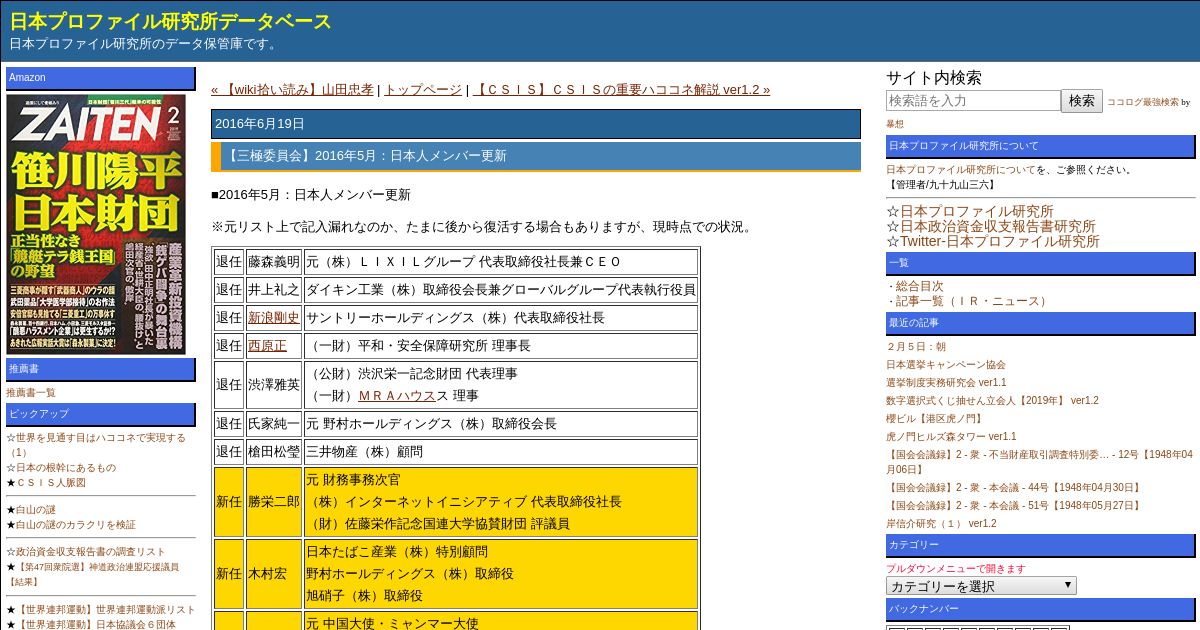
Task: Click table cell 勝栄二郎
Action: (274, 502)
